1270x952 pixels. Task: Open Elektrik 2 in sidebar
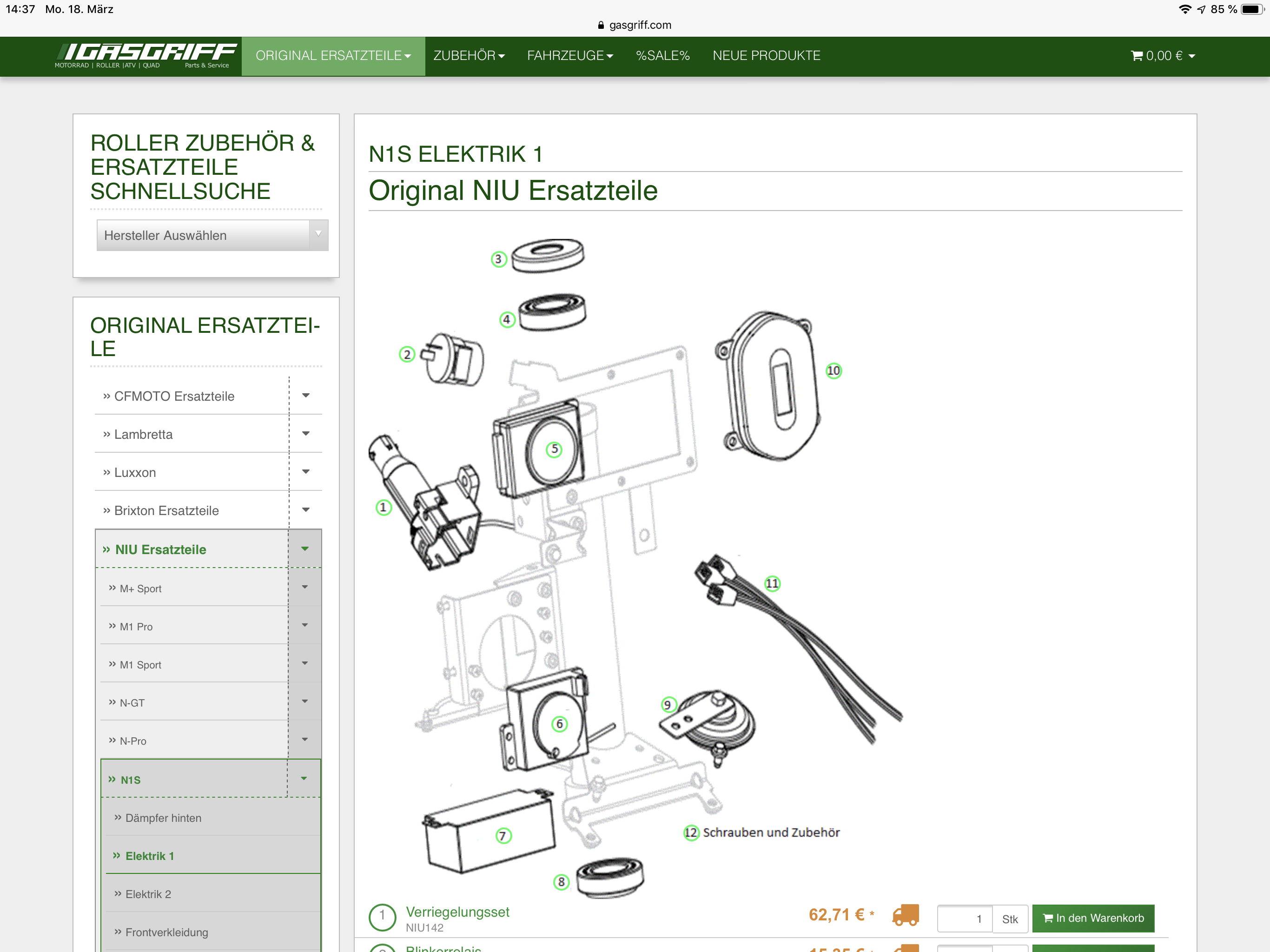[x=148, y=894]
